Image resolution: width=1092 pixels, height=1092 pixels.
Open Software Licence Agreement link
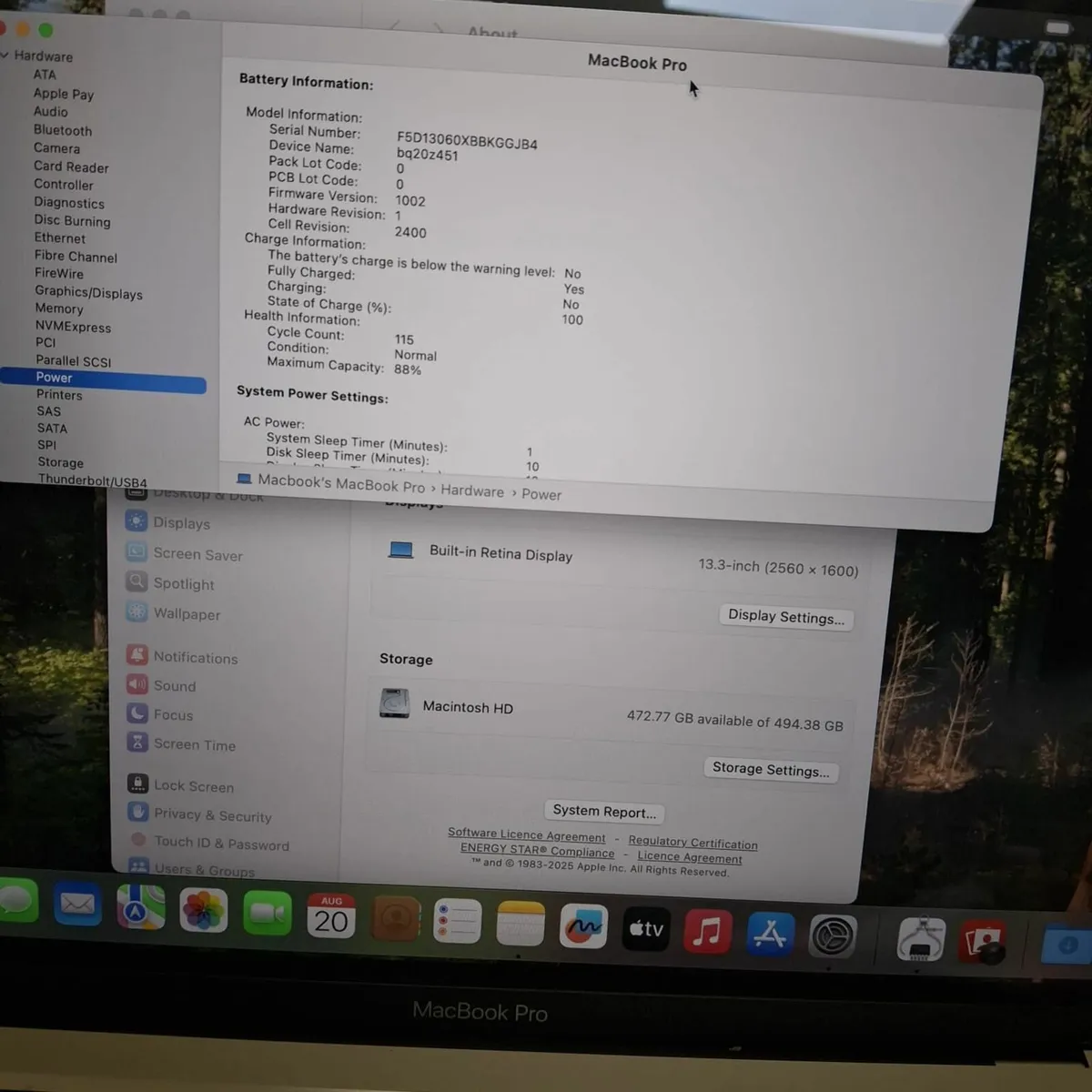(x=526, y=834)
